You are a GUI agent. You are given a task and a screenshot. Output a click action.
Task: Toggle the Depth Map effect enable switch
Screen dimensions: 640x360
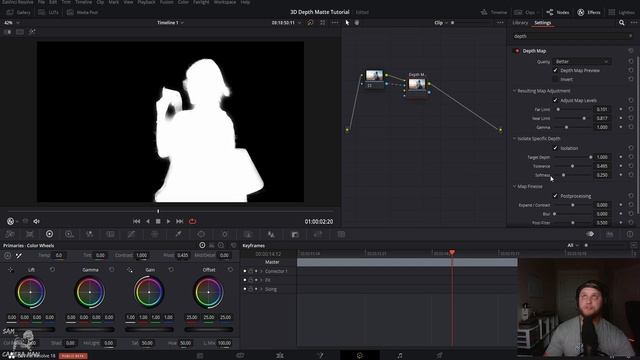pos(517,51)
